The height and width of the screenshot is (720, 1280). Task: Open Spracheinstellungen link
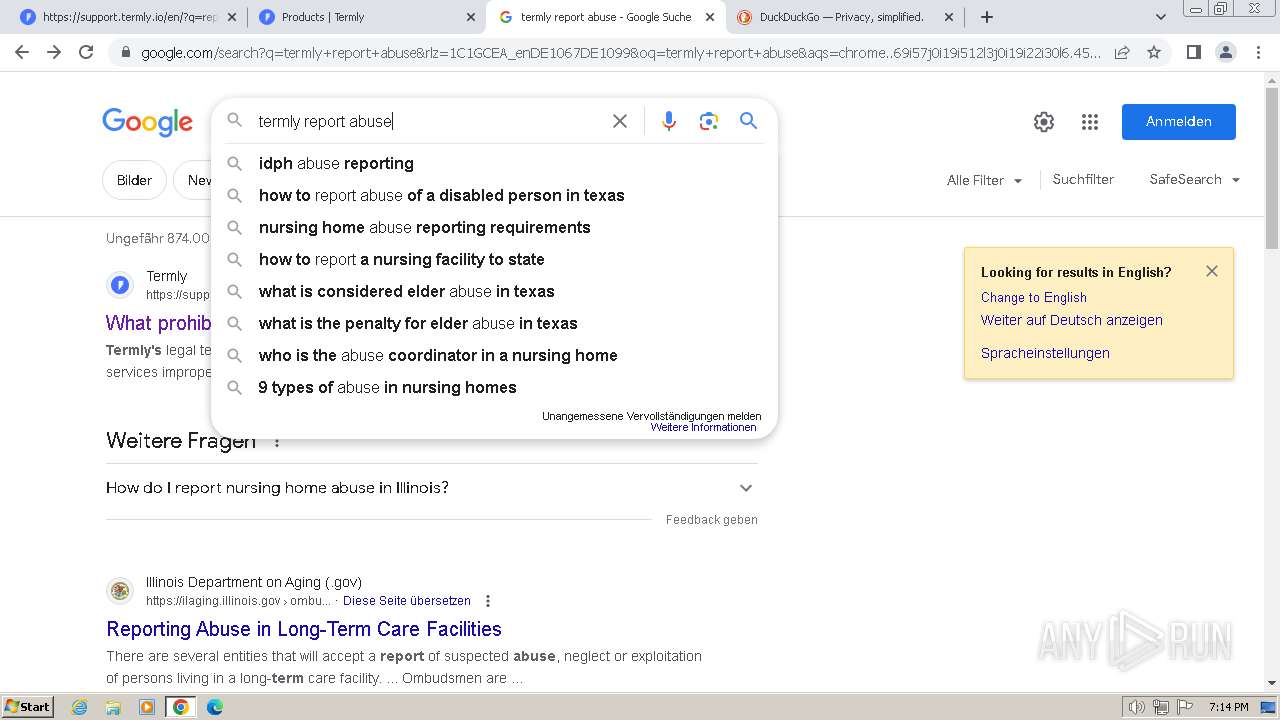point(1045,353)
